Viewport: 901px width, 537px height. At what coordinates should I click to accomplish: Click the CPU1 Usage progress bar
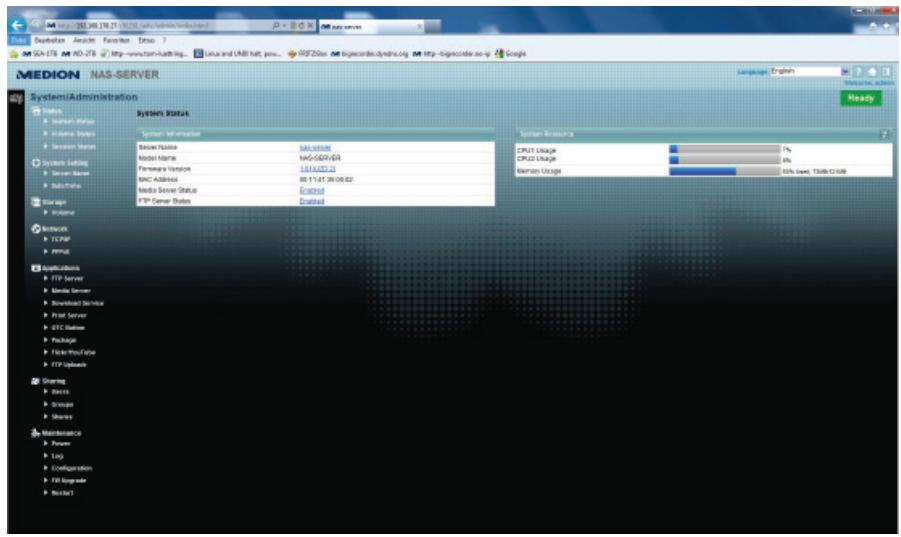tap(724, 149)
